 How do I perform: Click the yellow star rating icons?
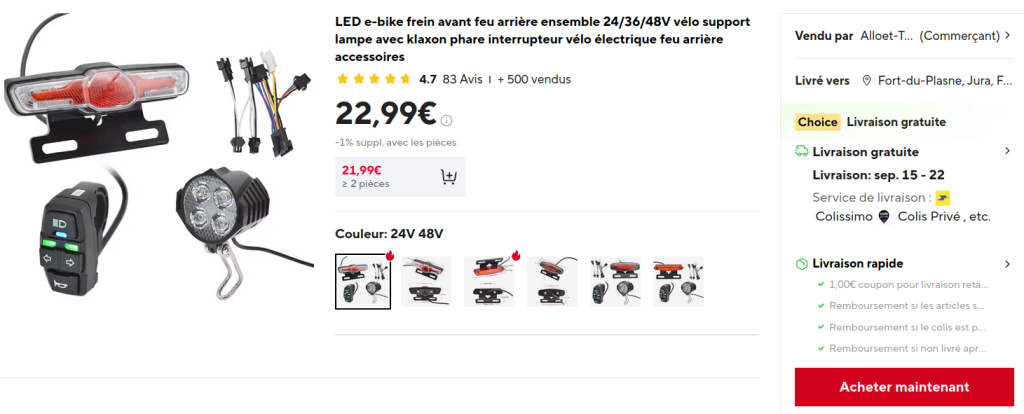pos(374,79)
